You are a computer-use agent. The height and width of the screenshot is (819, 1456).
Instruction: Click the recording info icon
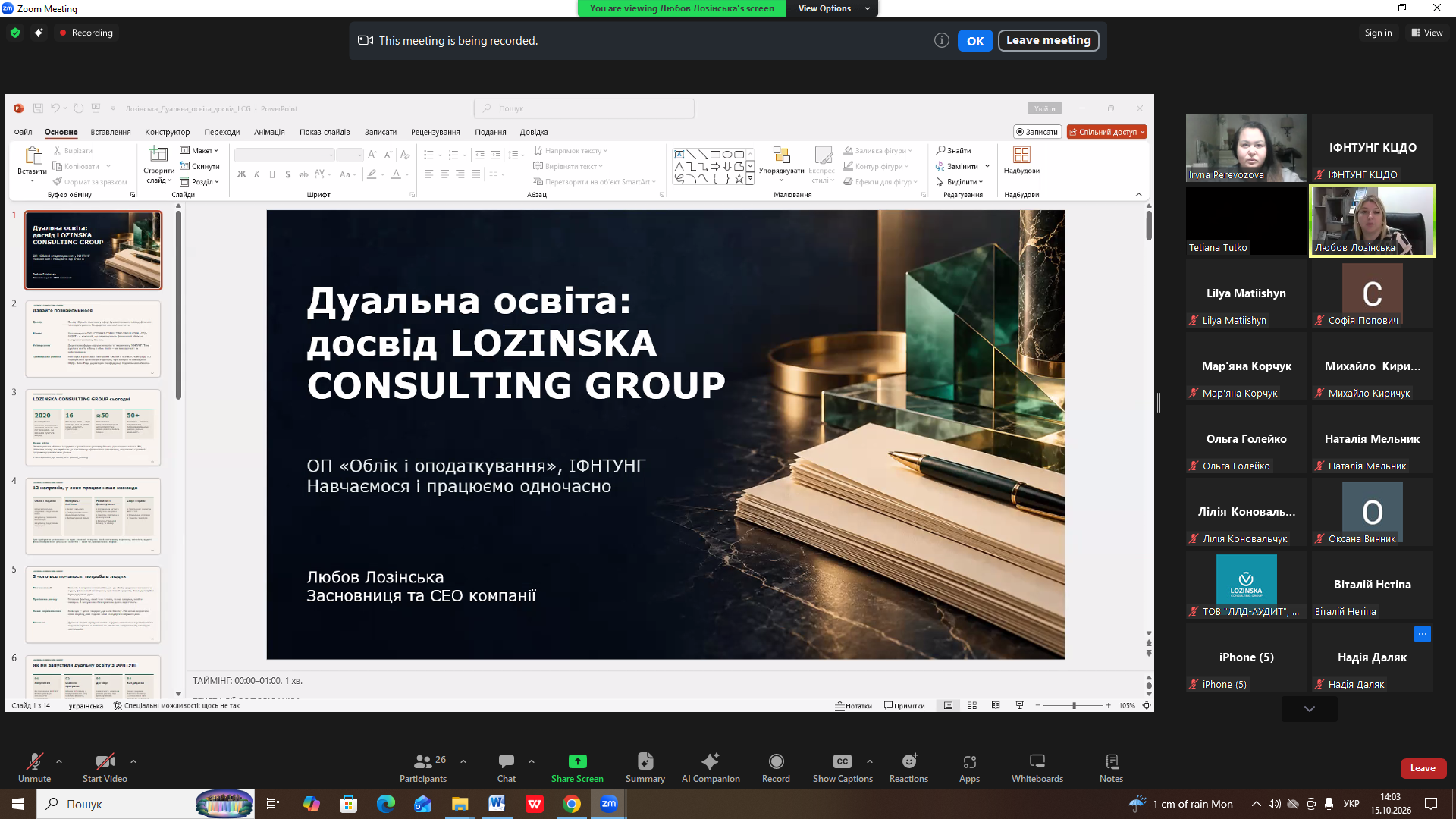[941, 41]
